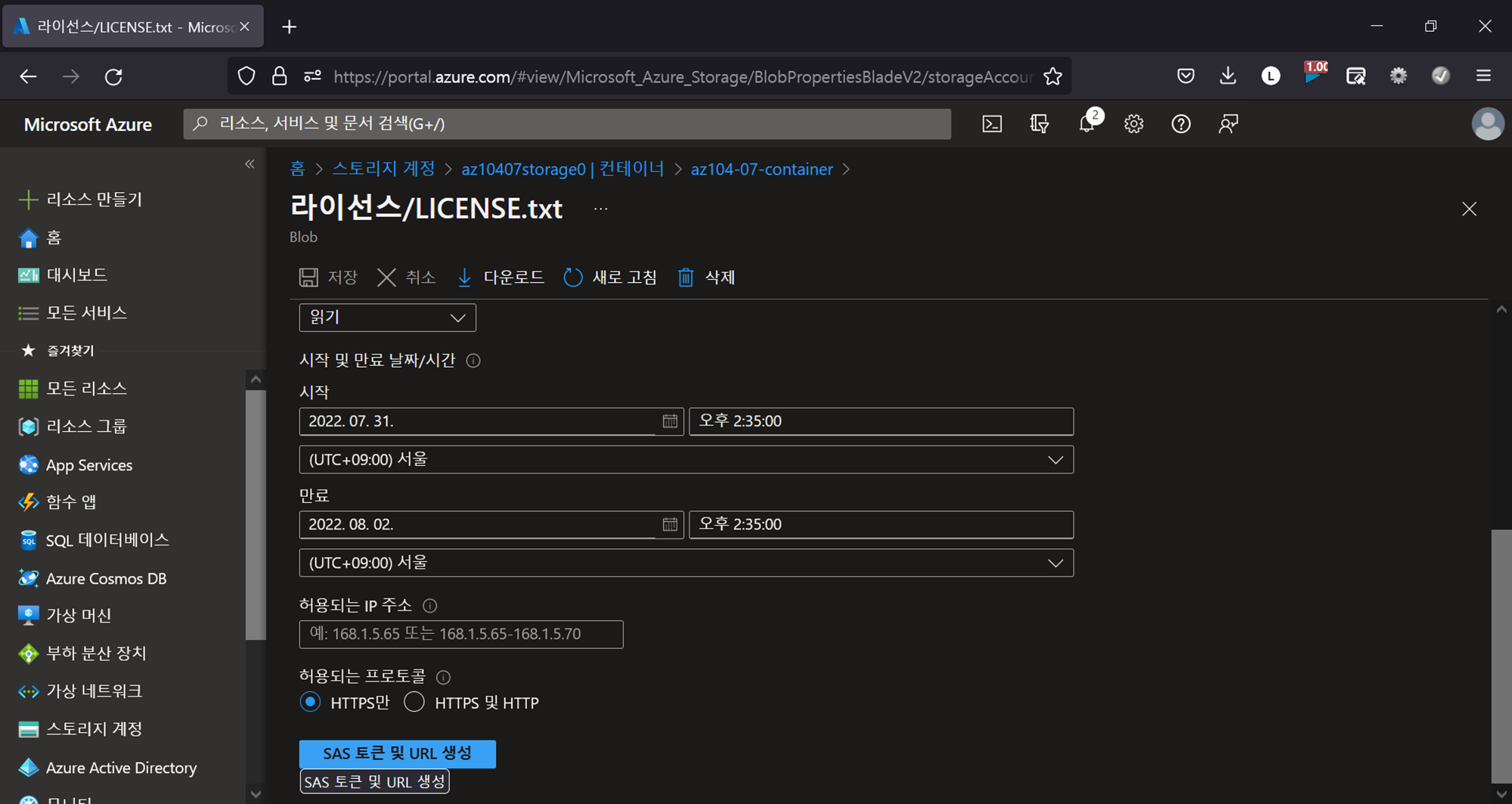The width and height of the screenshot is (1512, 804).
Task: Close the LICENSE.txt blob blade
Action: pos(1469,210)
